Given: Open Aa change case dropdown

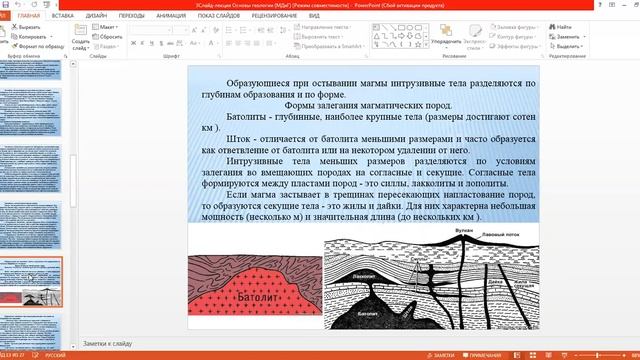Looking at the screenshot, I should coord(194,43).
